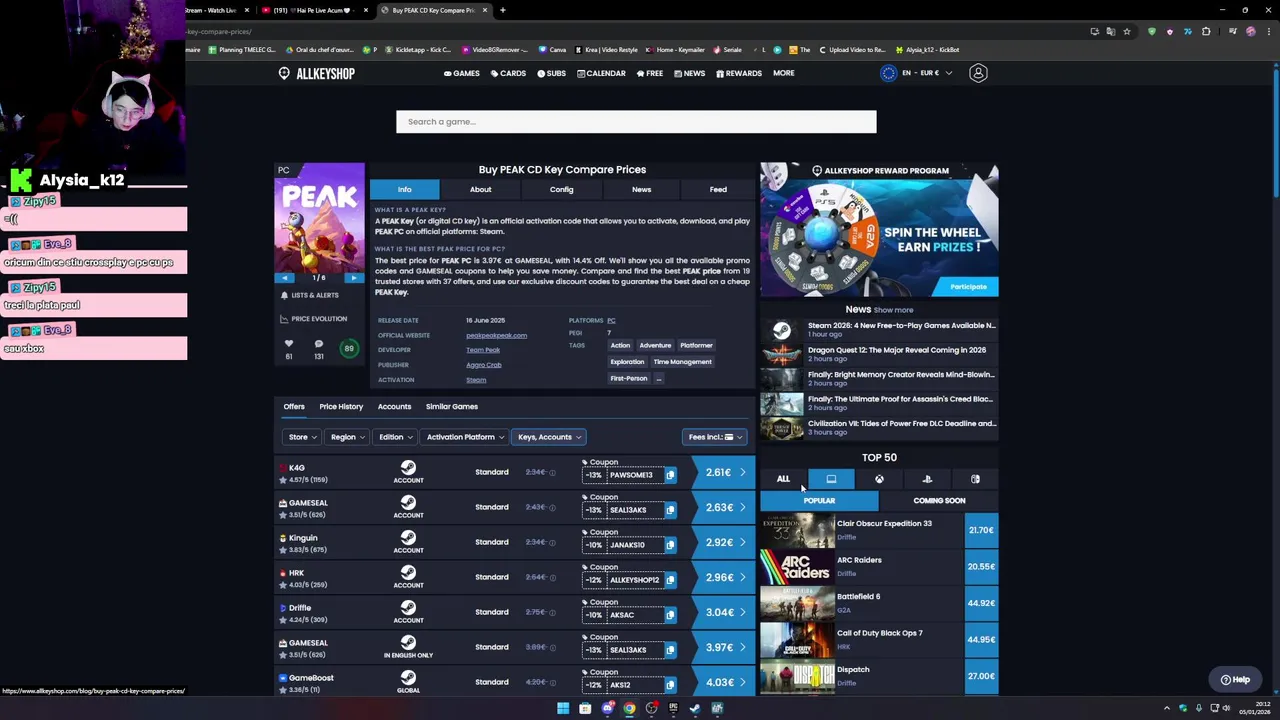Click the heart wishlist icon
This screenshot has width=1280, height=720.
pyautogui.click(x=289, y=344)
